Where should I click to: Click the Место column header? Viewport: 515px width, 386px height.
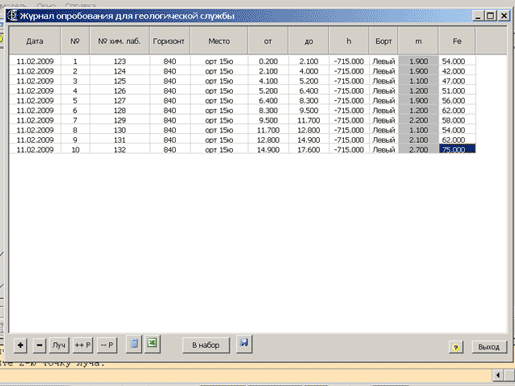tap(219, 41)
